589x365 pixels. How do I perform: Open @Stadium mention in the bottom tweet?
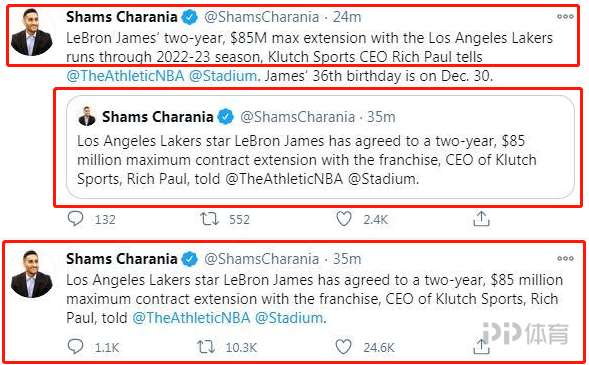point(289,318)
